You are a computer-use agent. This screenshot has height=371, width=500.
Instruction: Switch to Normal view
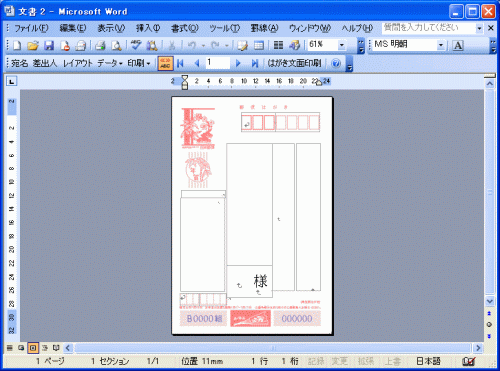(x=10, y=348)
